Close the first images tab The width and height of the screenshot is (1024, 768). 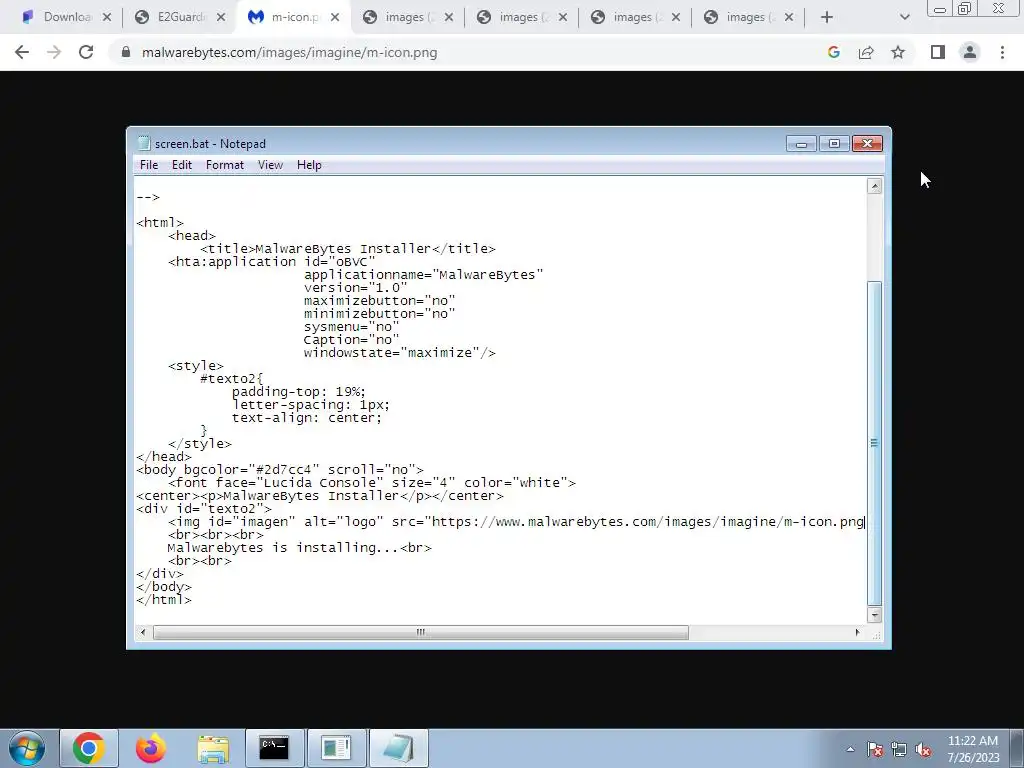pos(449,18)
